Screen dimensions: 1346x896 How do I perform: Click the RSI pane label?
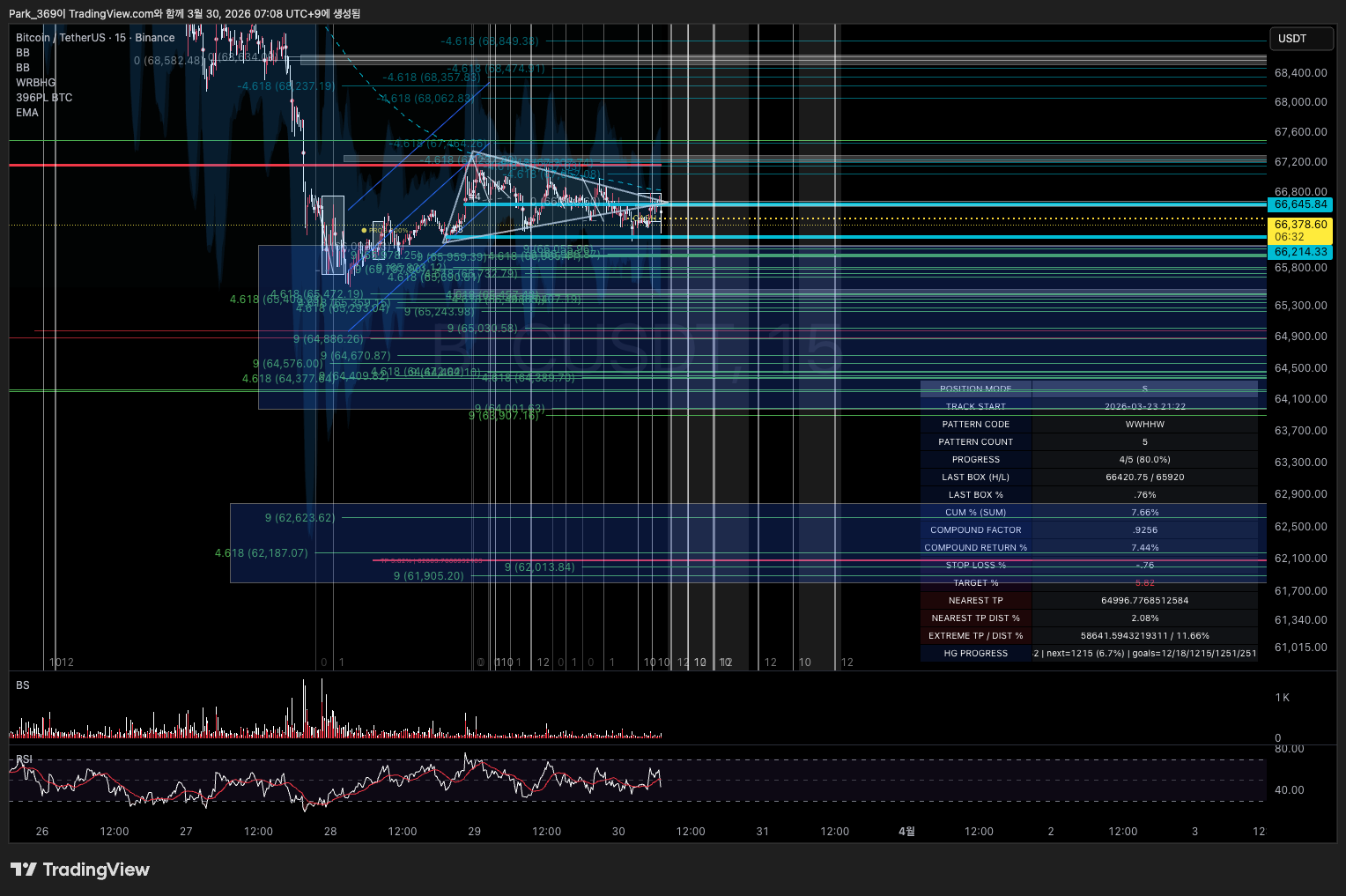click(25, 759)
